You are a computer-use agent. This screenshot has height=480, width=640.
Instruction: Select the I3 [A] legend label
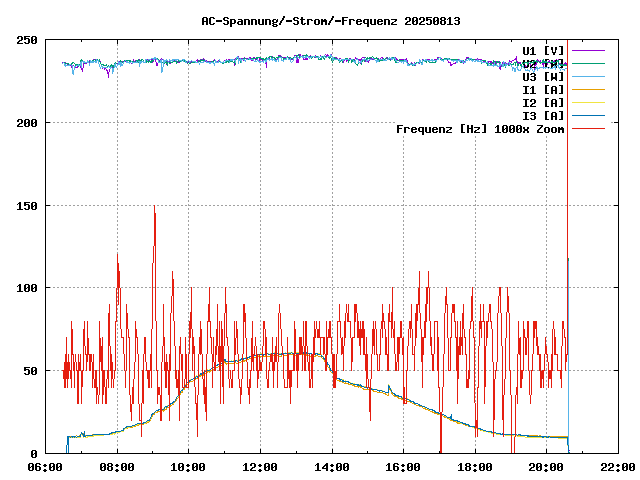543,116
